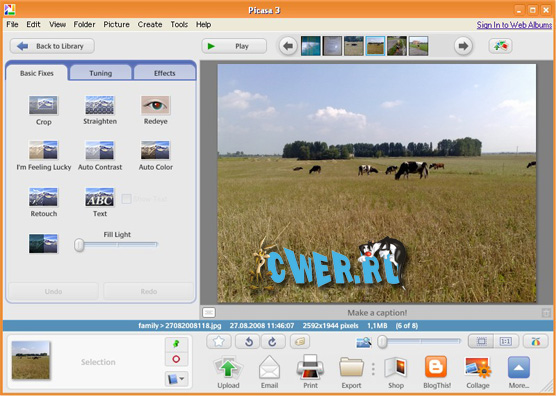Open the Tools menu
This screenshot has height=396, width=556.
click(179, 24)
